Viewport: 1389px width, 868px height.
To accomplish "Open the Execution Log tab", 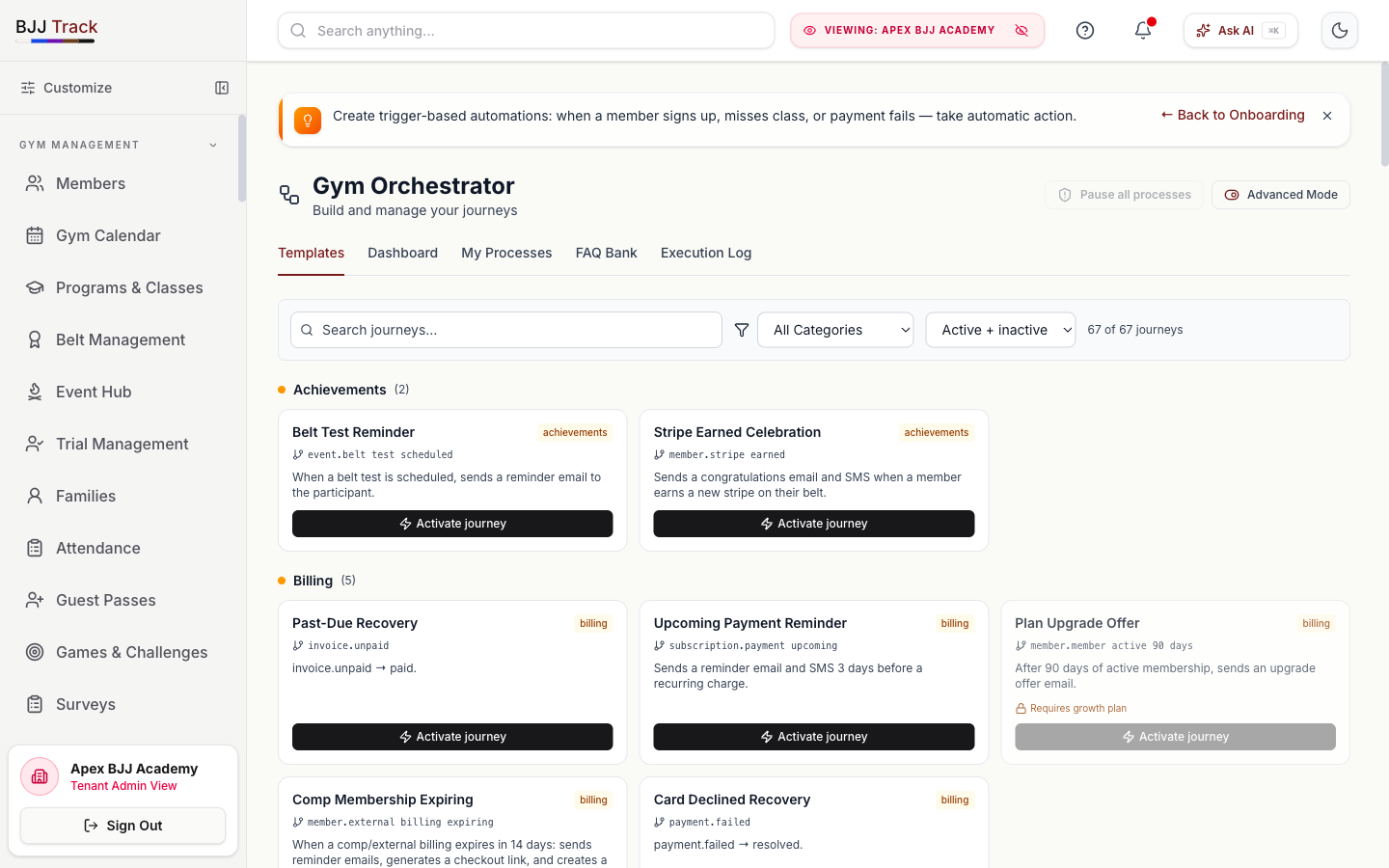I will click(x=706, y=253).
